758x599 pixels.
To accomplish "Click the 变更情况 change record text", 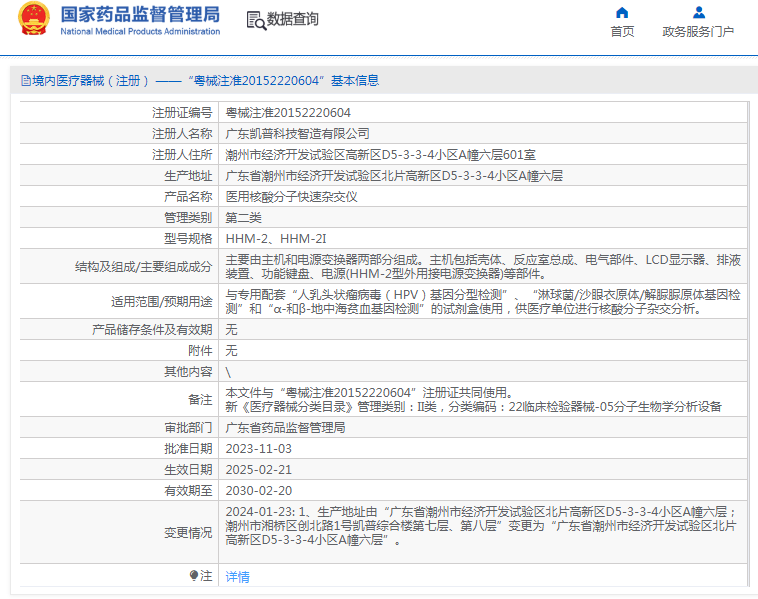I will [481, 526].
